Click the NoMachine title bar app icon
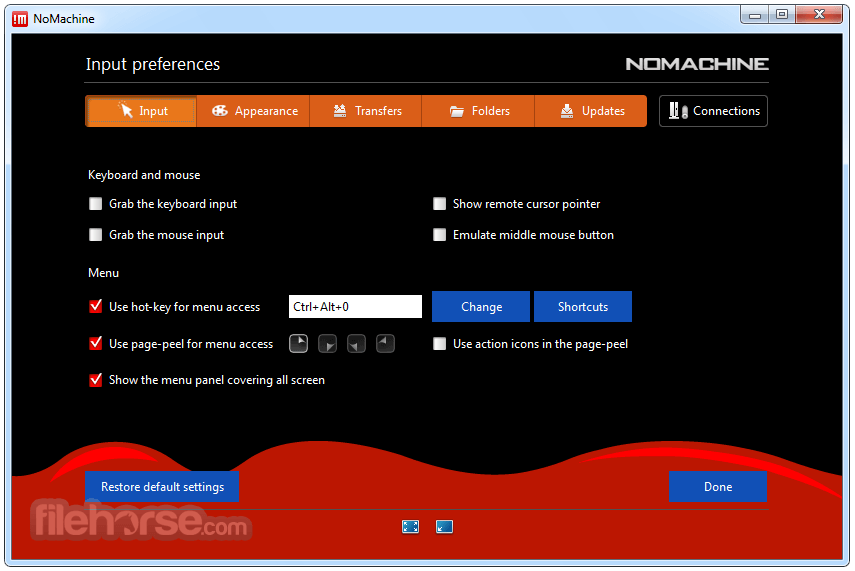855x571 pixels. tap(20, 19)
